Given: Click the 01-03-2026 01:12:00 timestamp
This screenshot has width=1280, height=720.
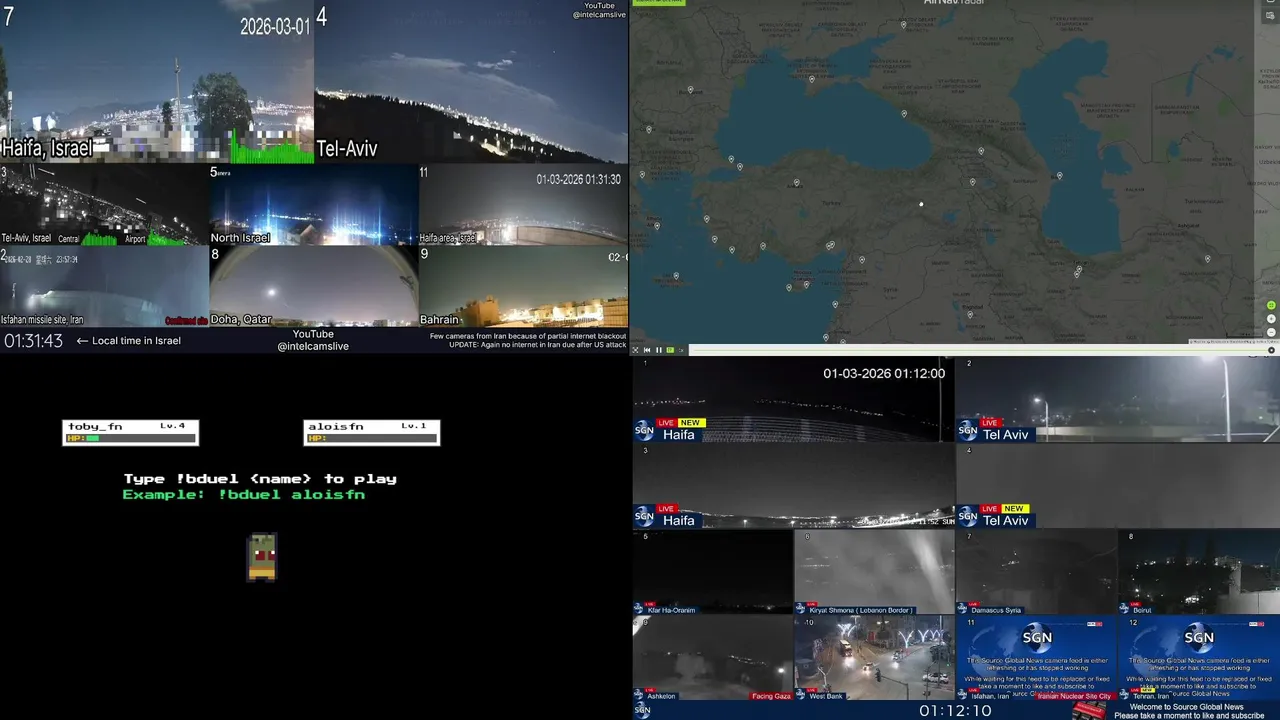Looking at the screenshot, I should tap(884, 373).
